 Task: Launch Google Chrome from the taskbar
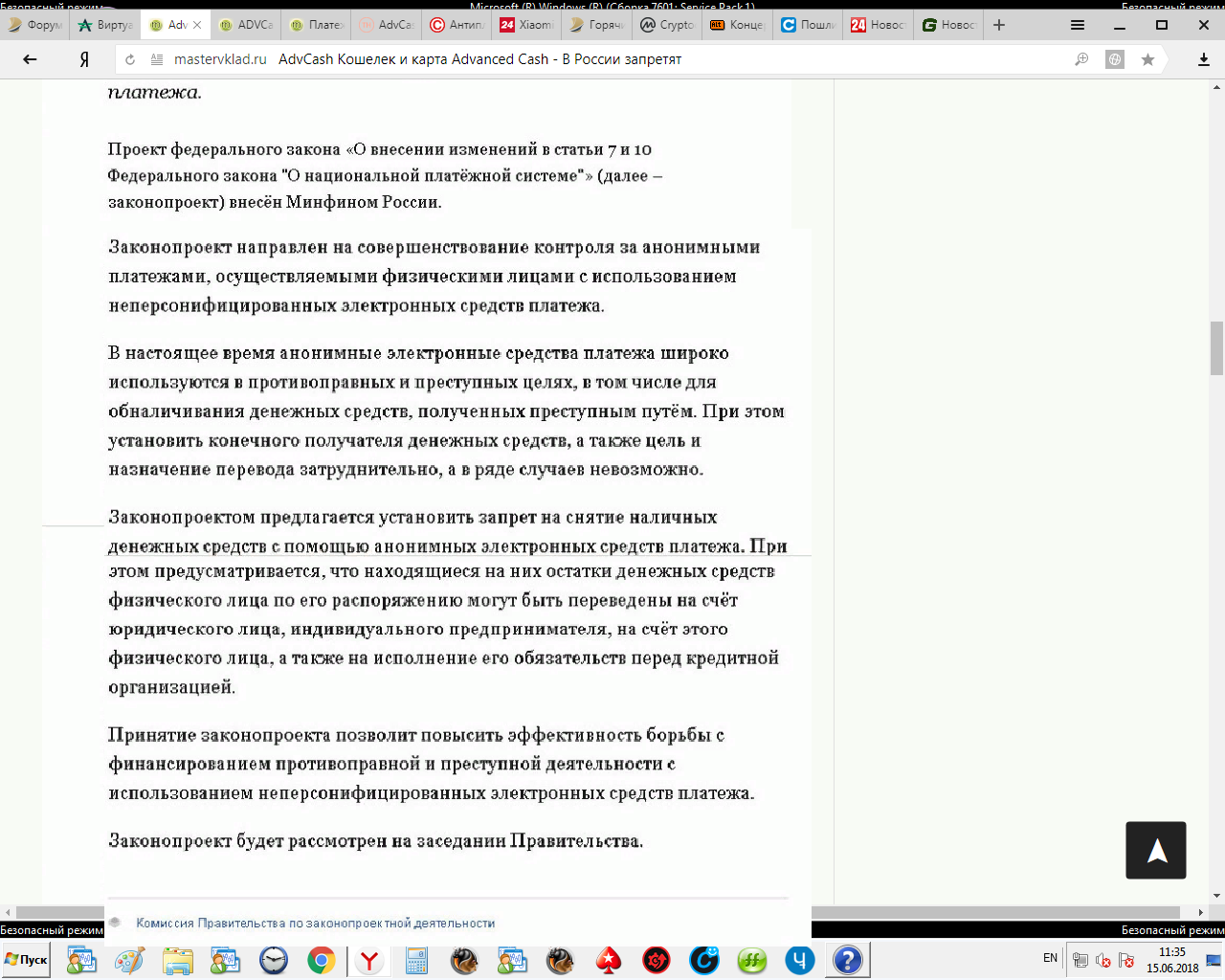click(321, 960)
